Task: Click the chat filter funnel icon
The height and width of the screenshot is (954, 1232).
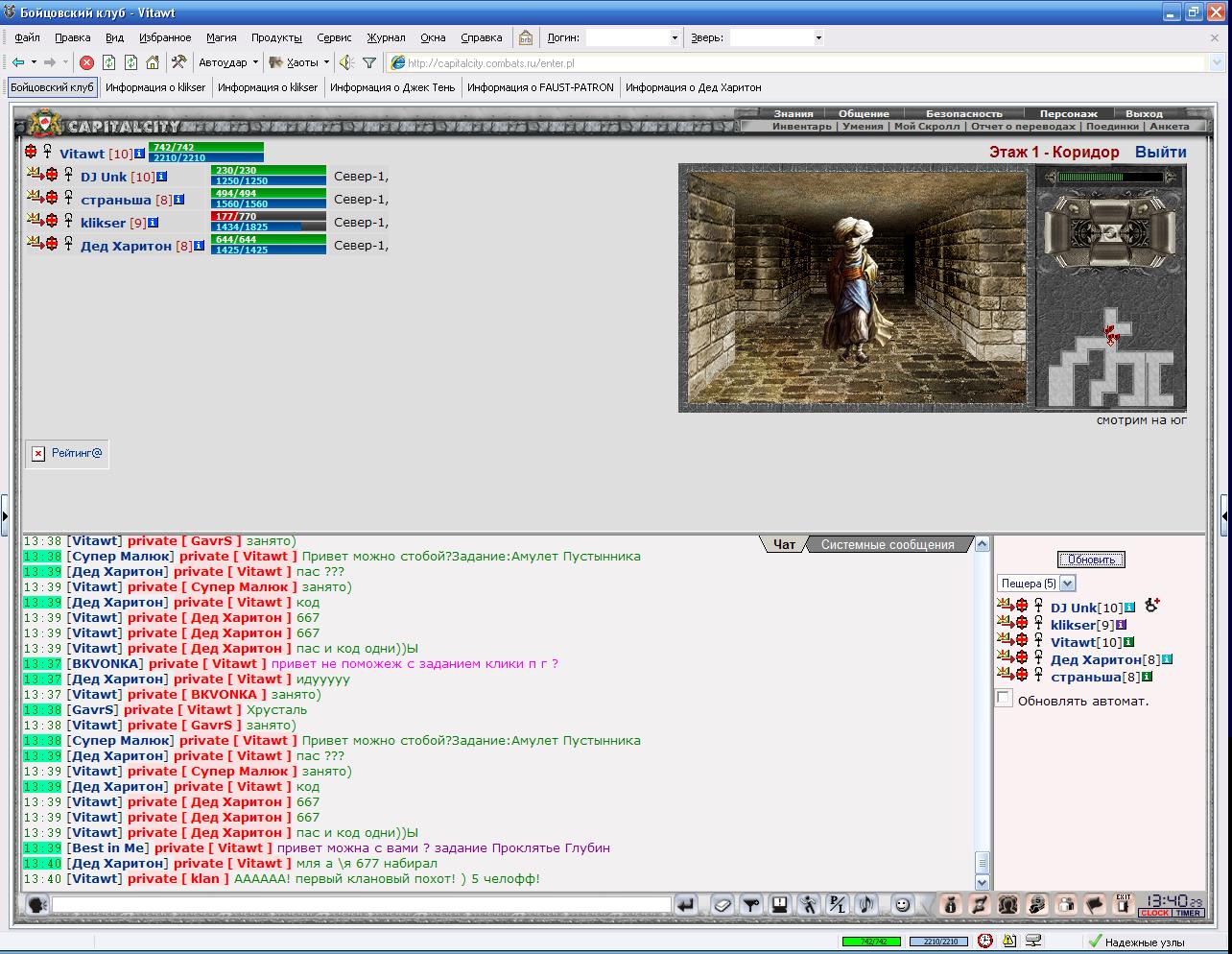Action: click(x=751, y=904)
